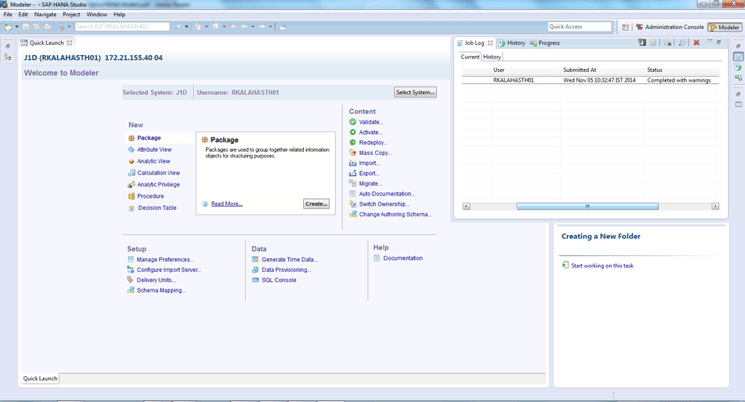Select Analytic Privilege under New
Viewport: 745px width, 402px height.
click(158, 184)
